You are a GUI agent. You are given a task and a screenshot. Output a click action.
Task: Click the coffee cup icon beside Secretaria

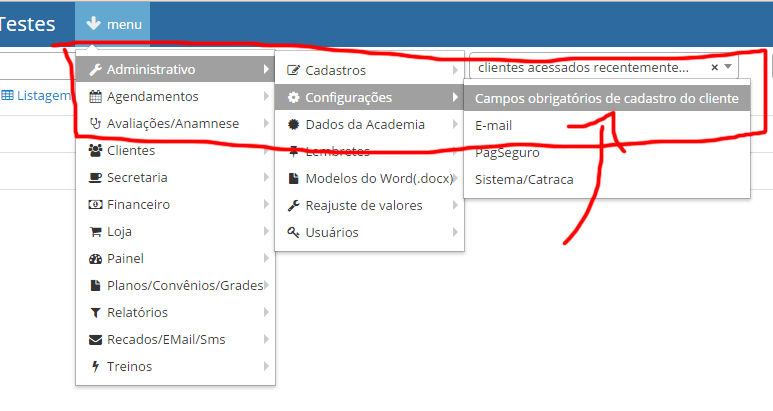tap(96, 178)
